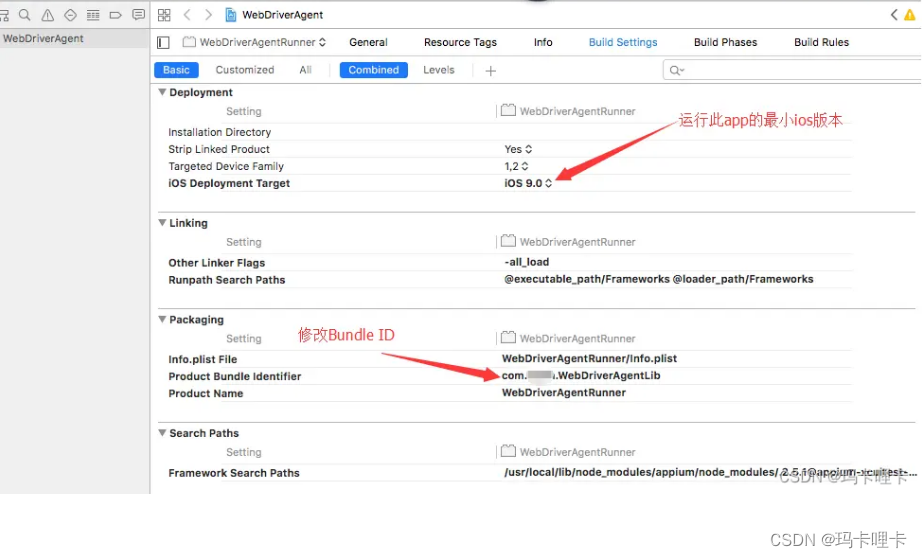Go back with the left chevron

click(187, 15)
